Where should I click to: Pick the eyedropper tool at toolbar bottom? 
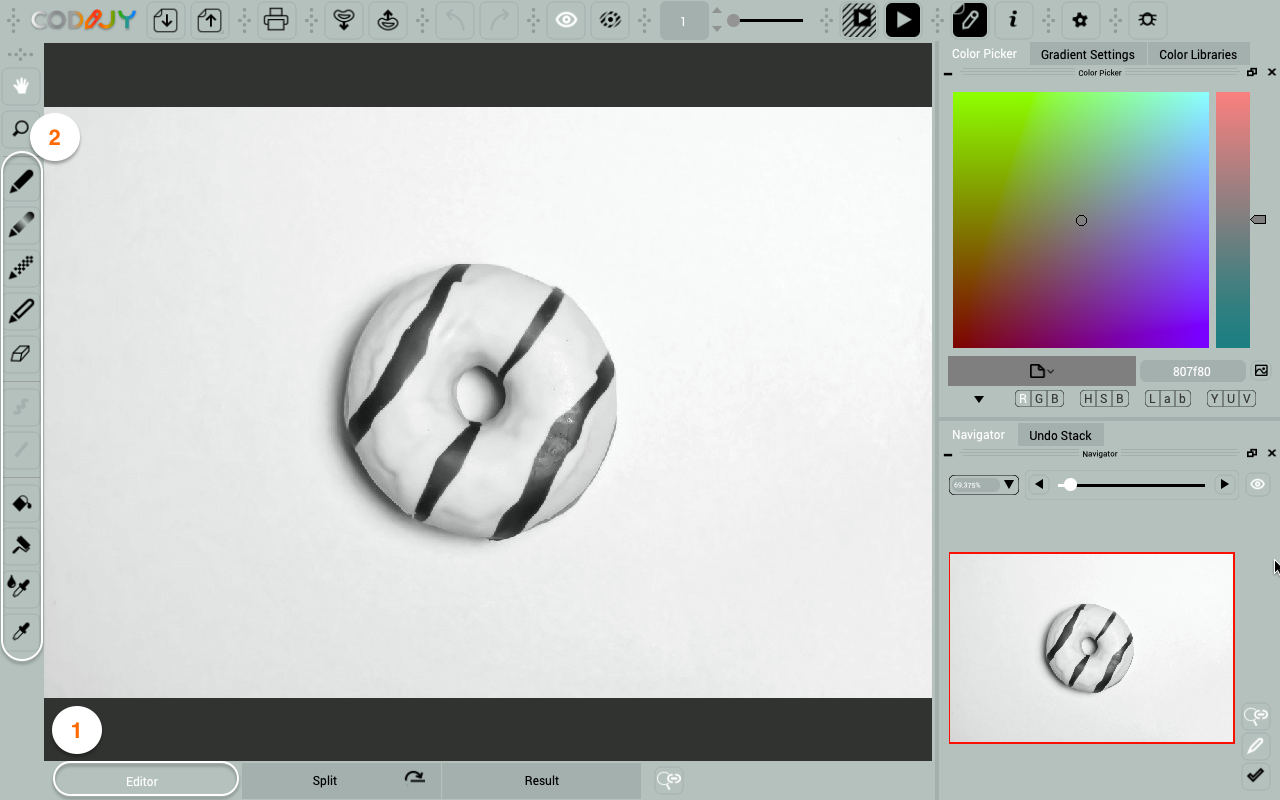[x=21, y=631]
